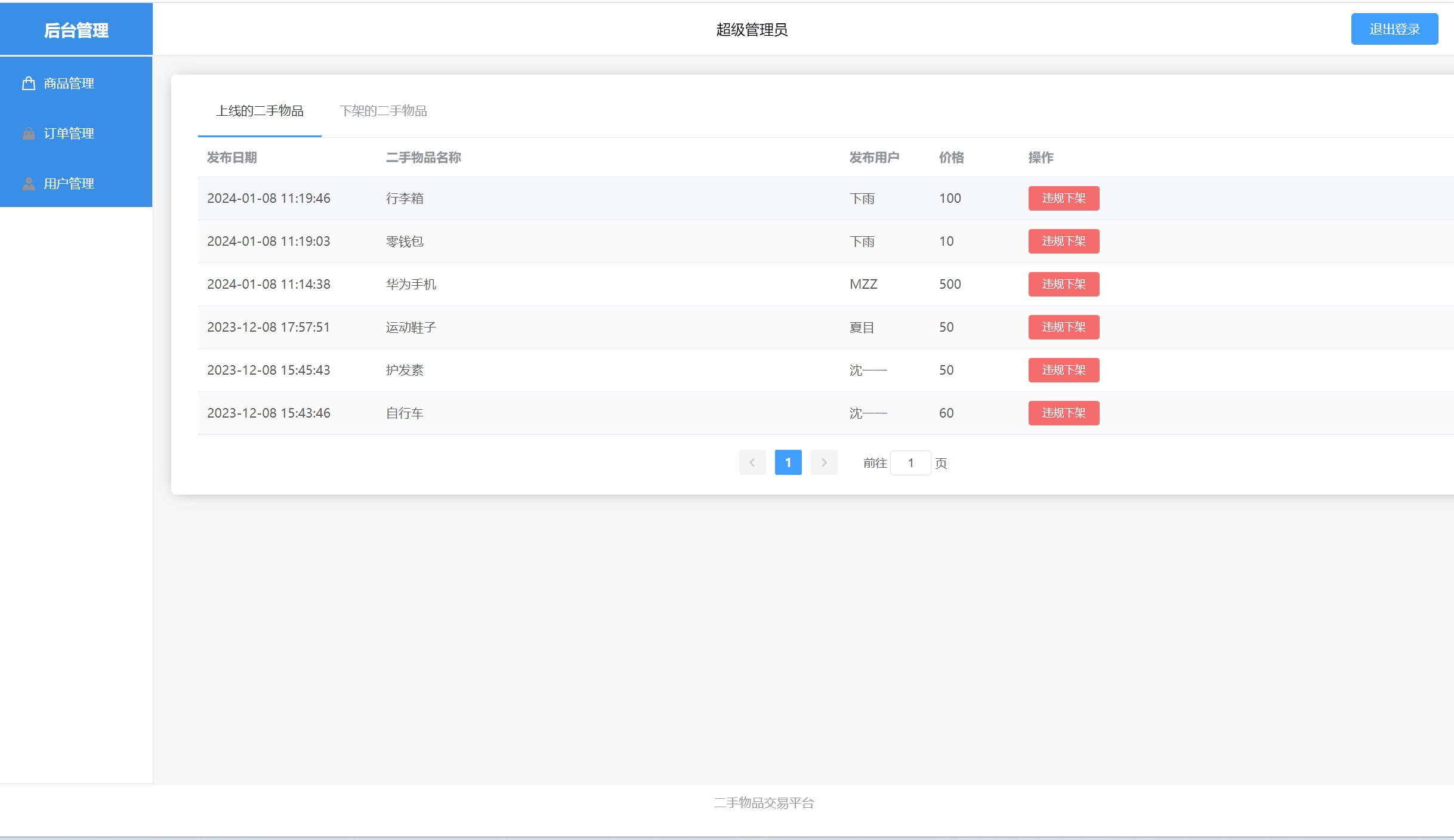Click the previous page arrow in pagination

pos(752,462)
